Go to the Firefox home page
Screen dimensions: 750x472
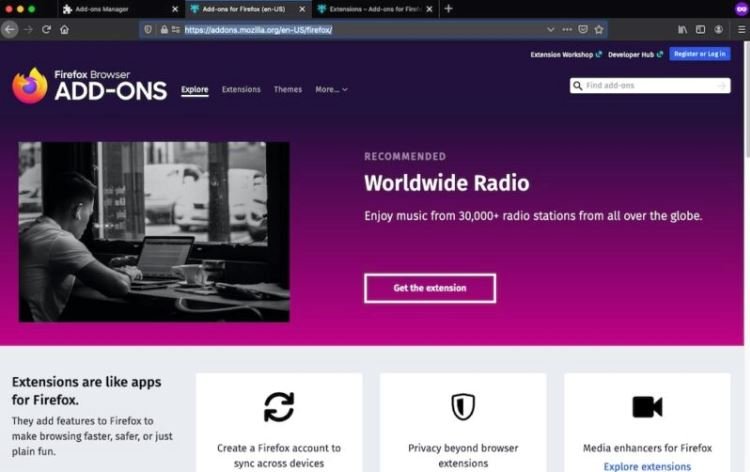pyautogui.click(x=64, y=30)
